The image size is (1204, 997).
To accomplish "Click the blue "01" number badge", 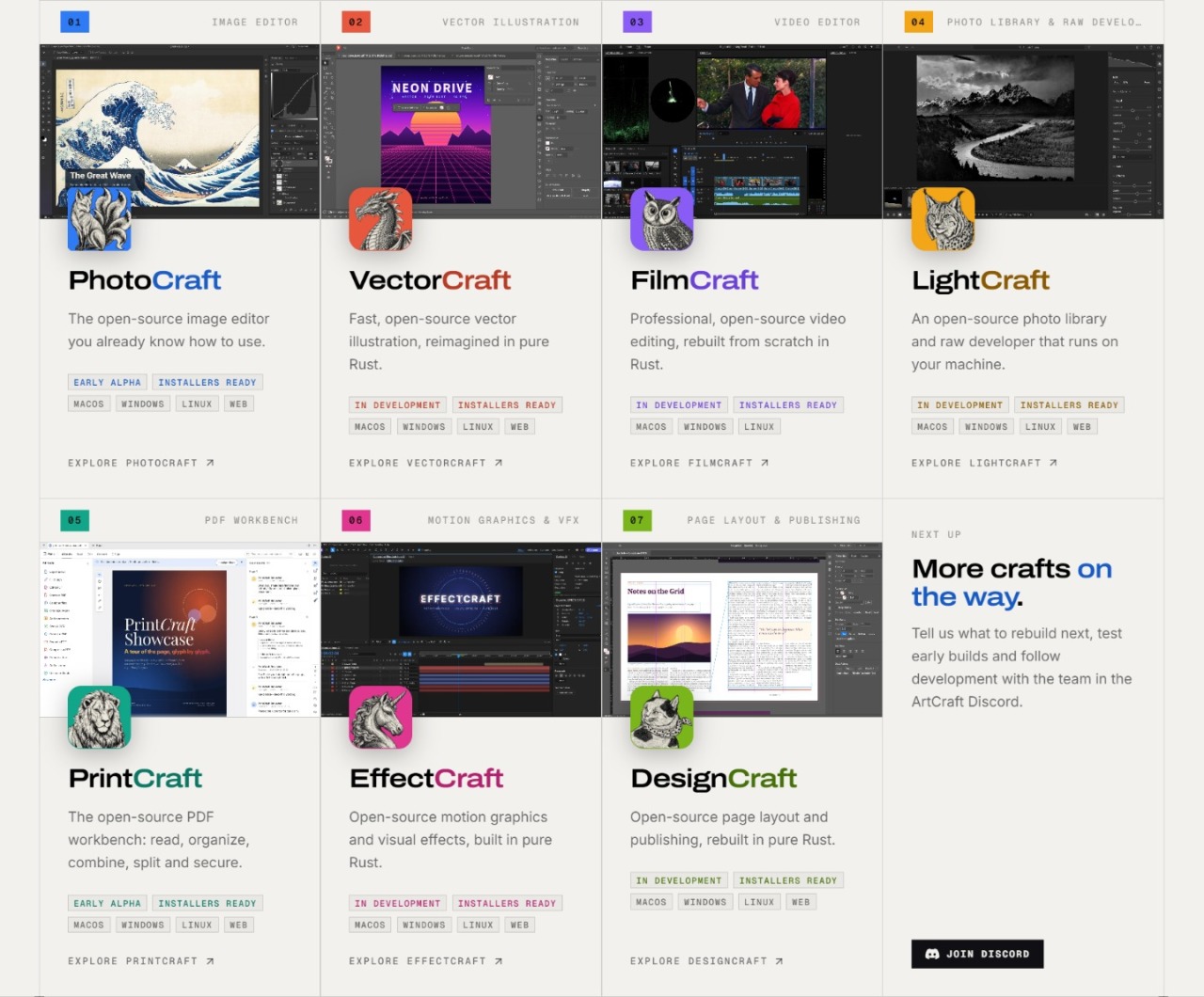I will point(74,22).
